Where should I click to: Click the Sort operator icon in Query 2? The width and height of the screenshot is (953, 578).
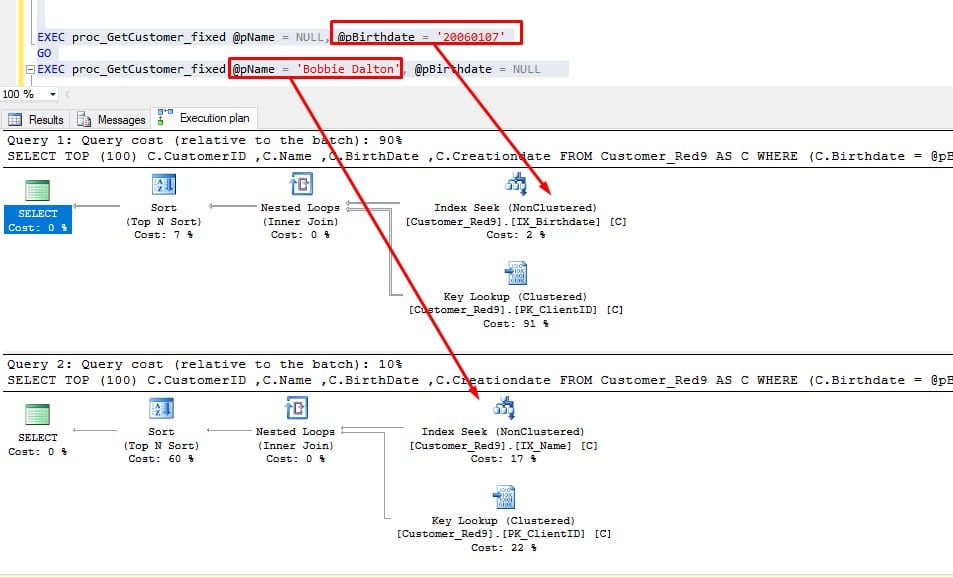pyautogui.click(x=161, y=409)
